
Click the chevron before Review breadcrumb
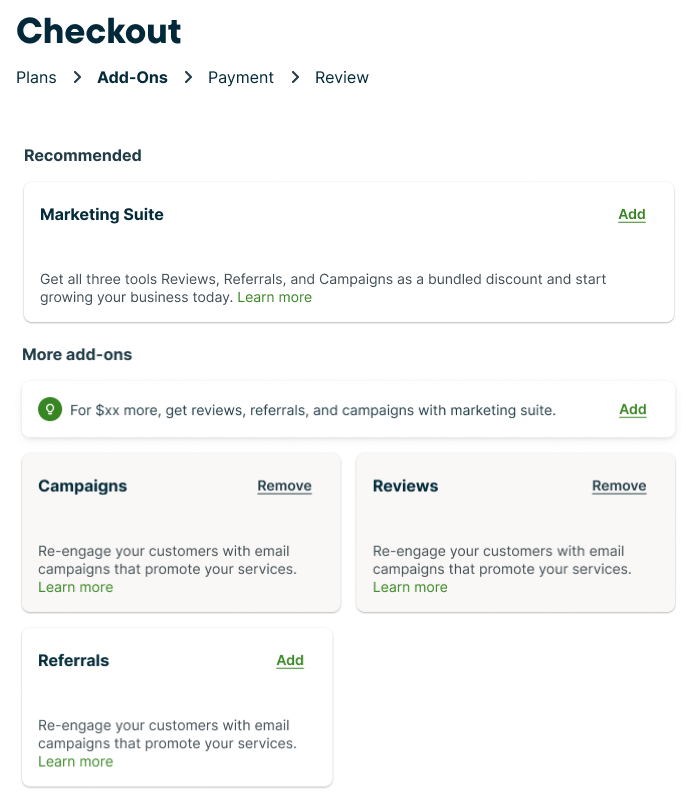(x=295, y=77)
